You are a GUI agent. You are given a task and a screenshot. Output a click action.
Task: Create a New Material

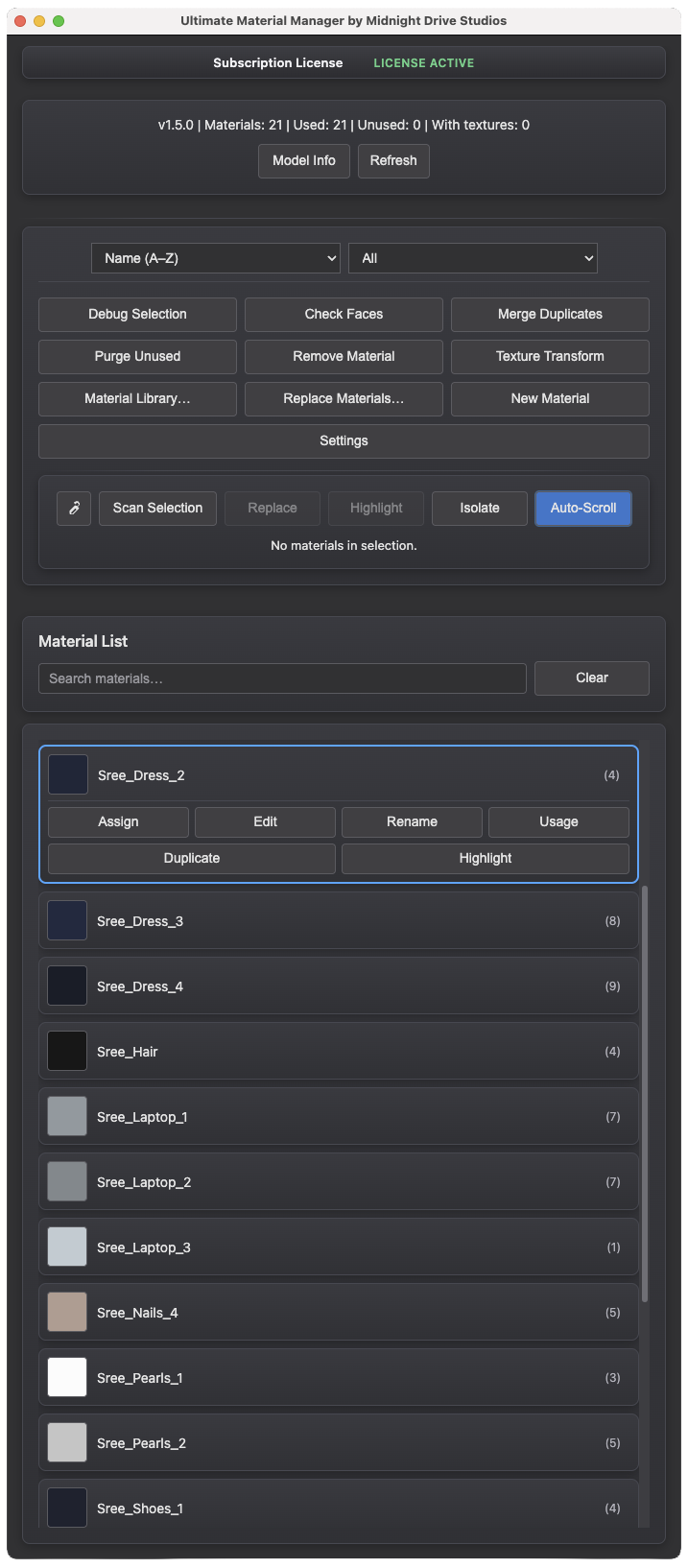click(x=548, y=398)
